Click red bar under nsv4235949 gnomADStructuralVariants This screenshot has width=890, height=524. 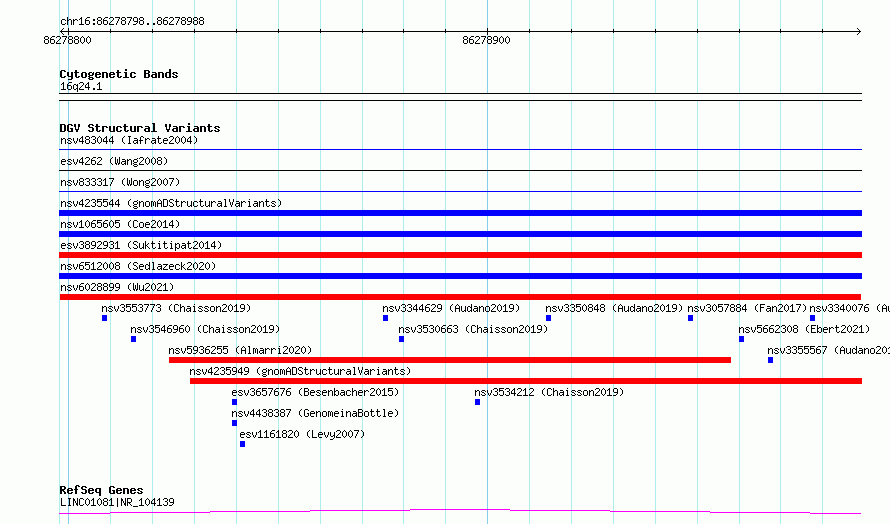[526, 381]
